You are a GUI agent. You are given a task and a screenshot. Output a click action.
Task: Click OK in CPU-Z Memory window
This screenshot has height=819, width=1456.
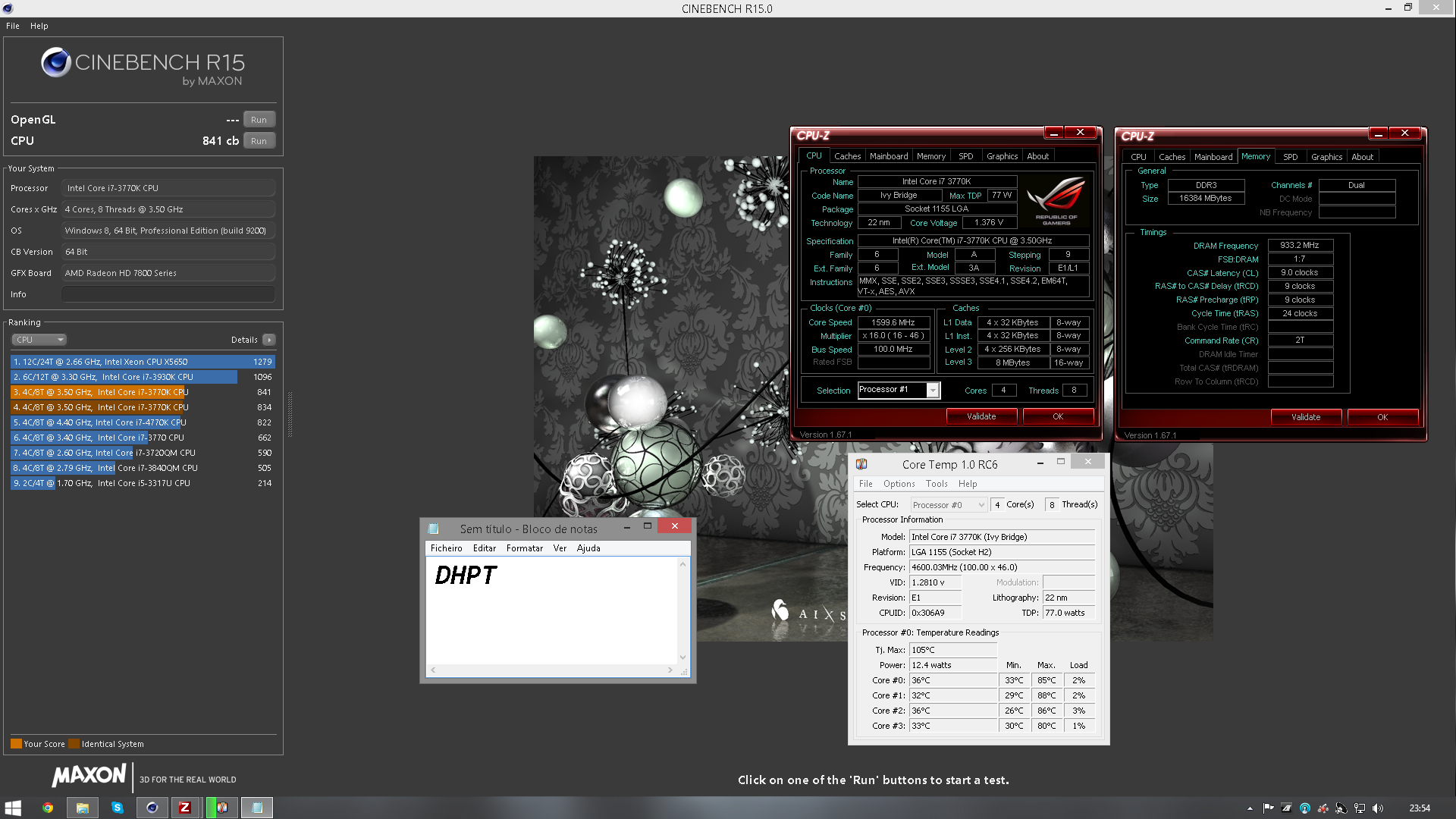tap(1382, 417)
